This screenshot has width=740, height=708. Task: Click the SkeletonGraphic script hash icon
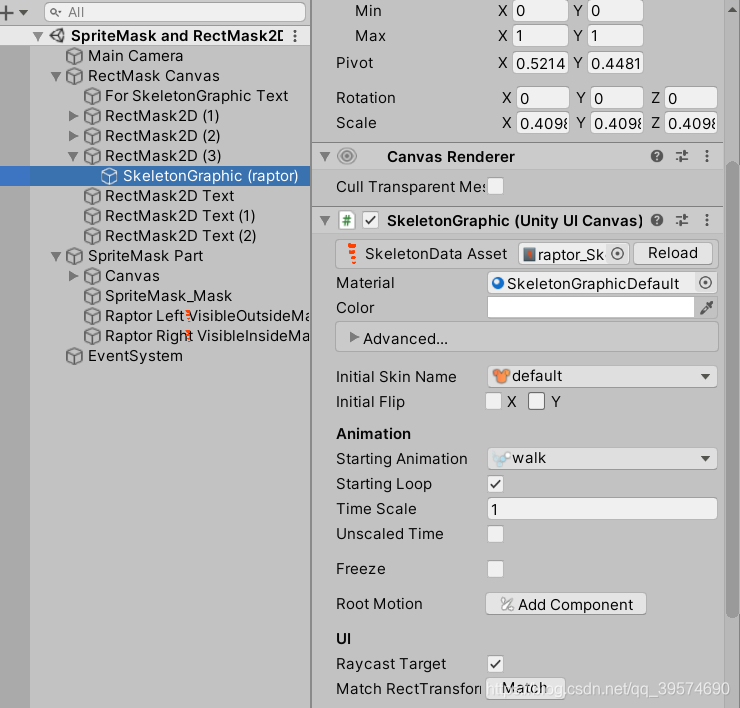coord(347,220)
